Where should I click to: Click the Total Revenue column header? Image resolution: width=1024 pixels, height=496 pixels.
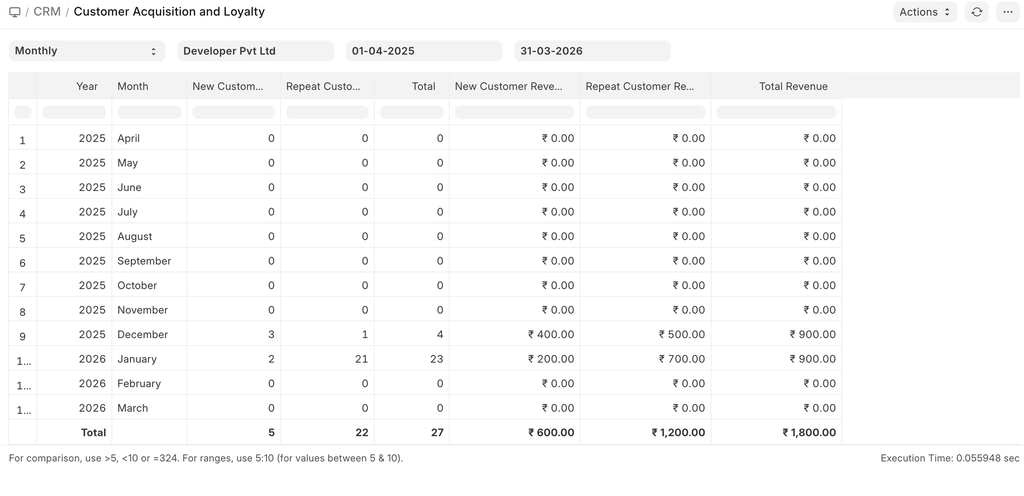776,86
